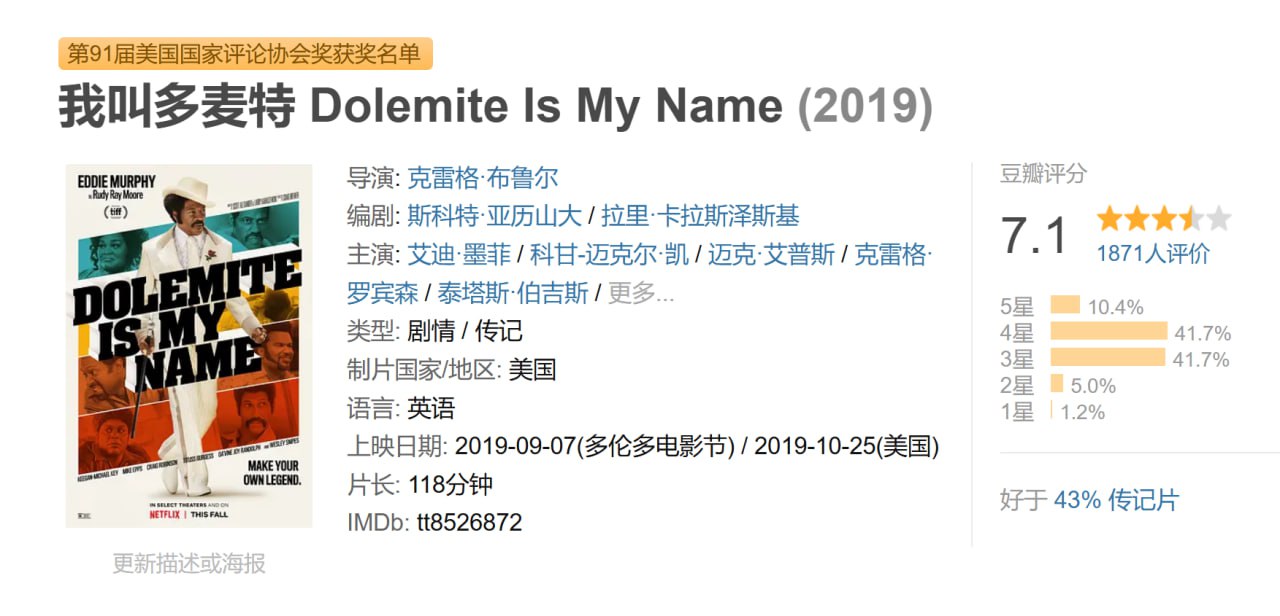
Task: Open actor 迈克·艾普斯 page
Action: 771,254
